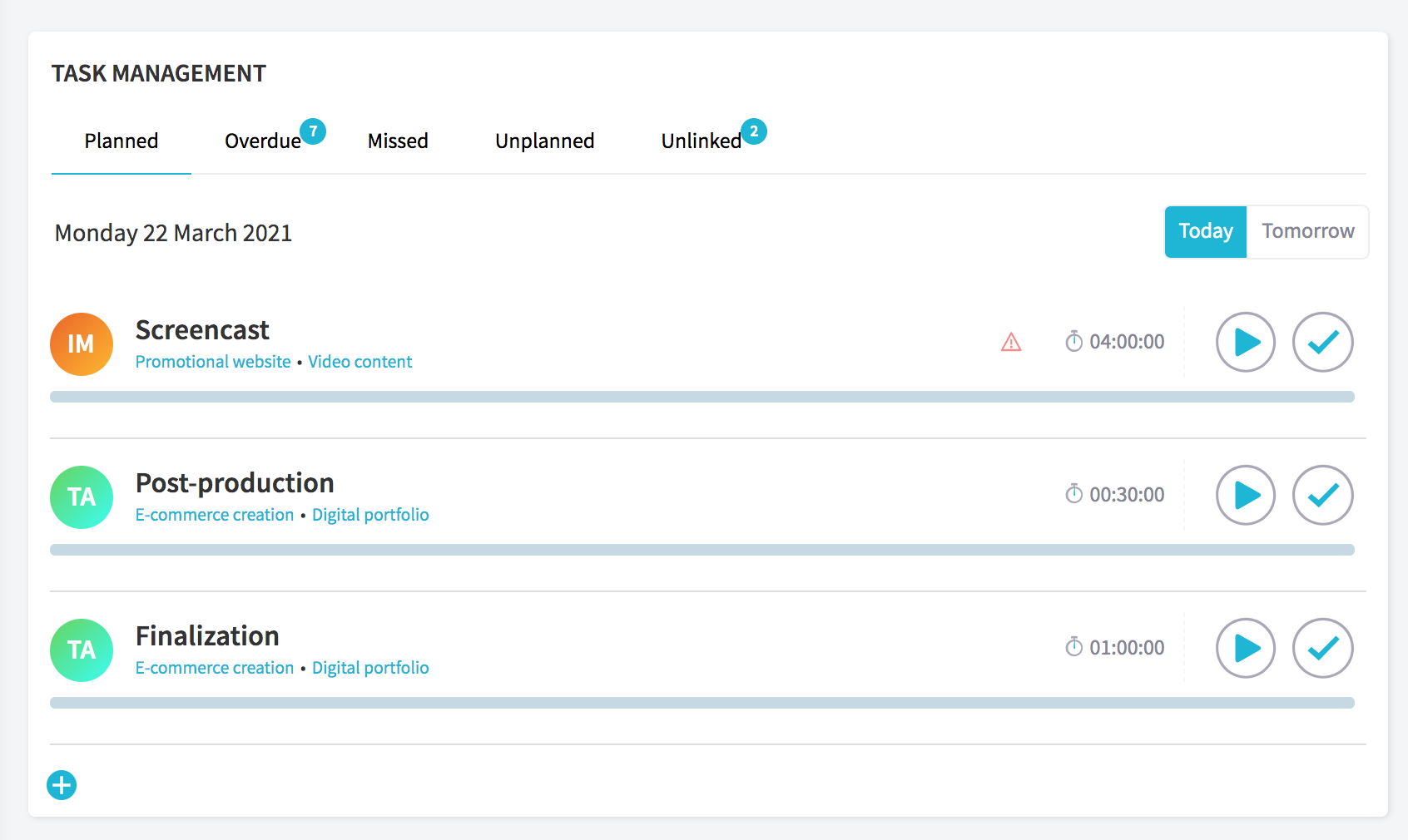Mark Screencast task as complete
Screen dimensions: 1408x840
[1323, 342]
